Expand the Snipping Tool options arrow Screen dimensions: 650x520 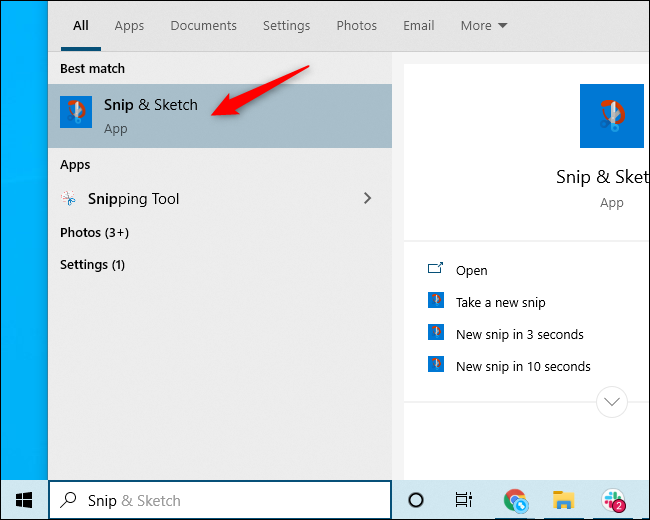pyautogui.click(x=367, y=198)
